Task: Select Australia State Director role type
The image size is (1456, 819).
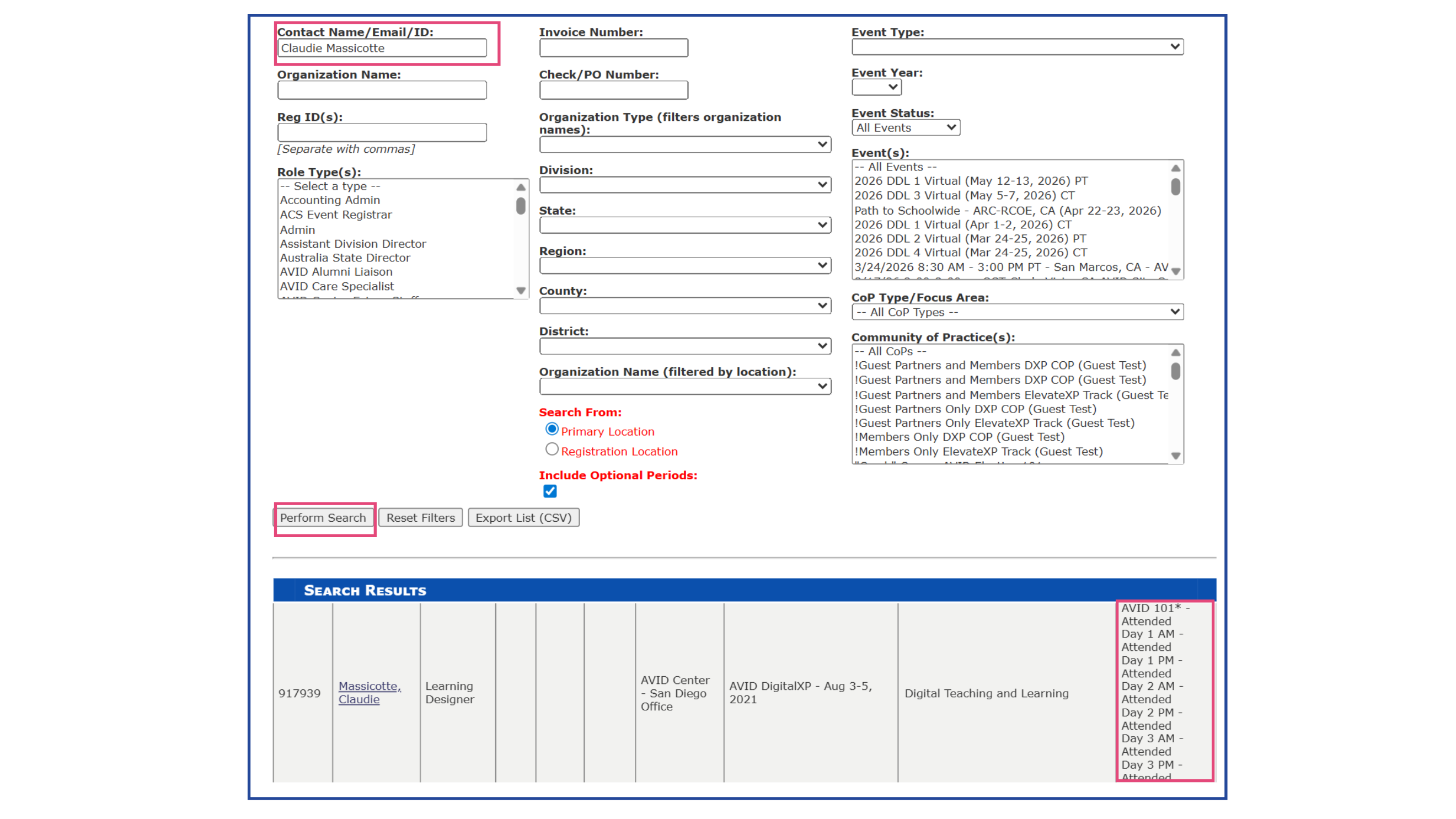Action: [345, 258]
